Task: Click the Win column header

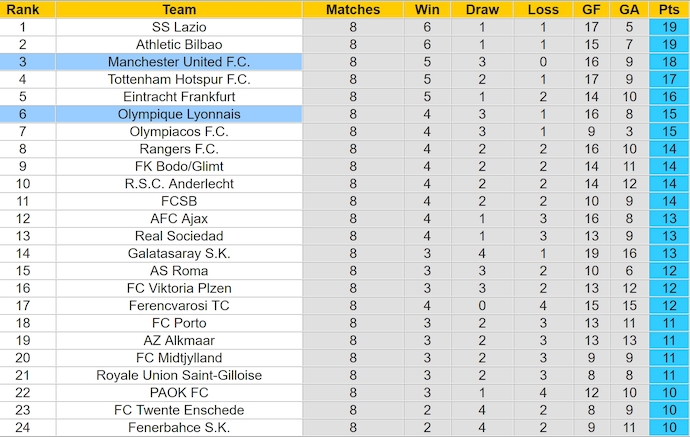Action: coord(424,9)
